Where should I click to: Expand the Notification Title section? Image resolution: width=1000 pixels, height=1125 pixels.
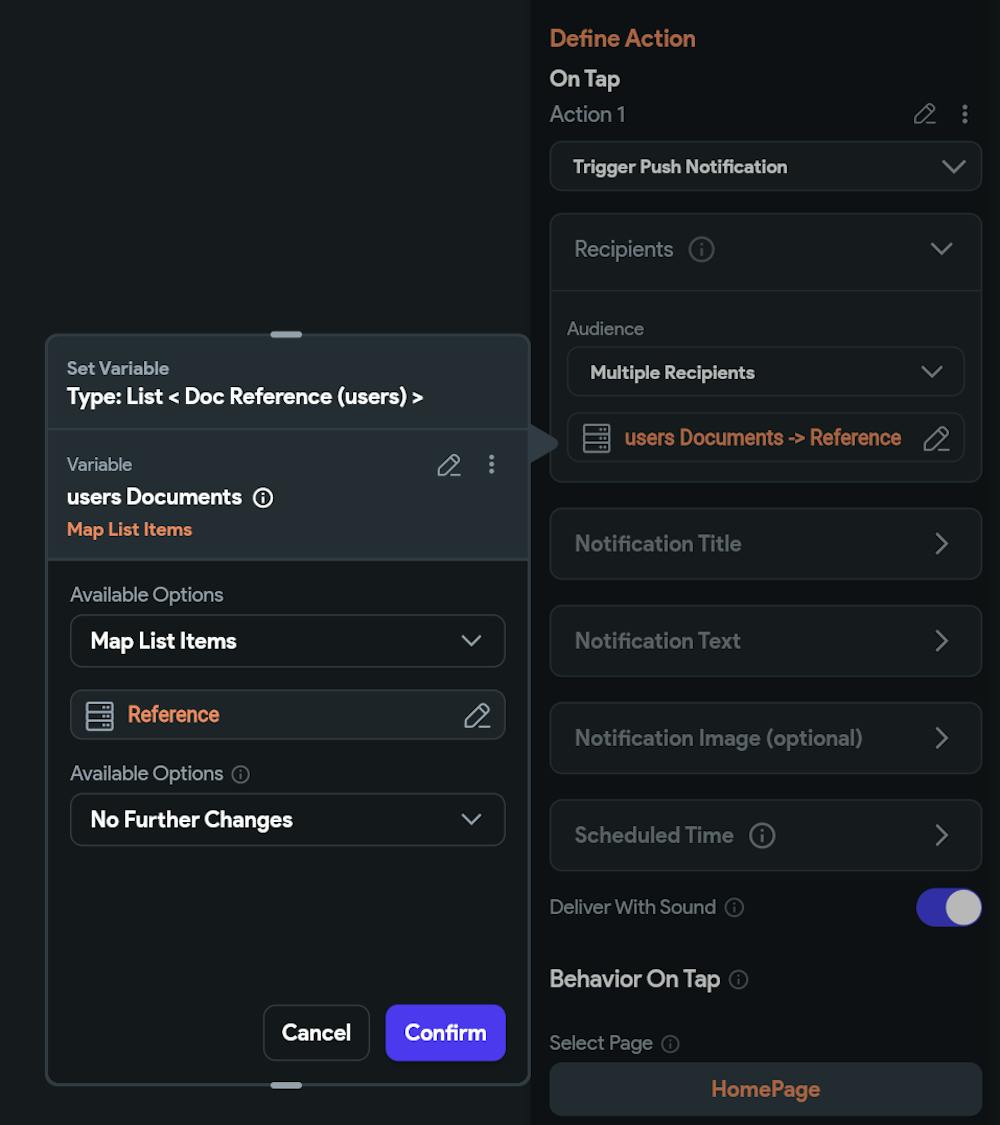[x=766, y=544]
